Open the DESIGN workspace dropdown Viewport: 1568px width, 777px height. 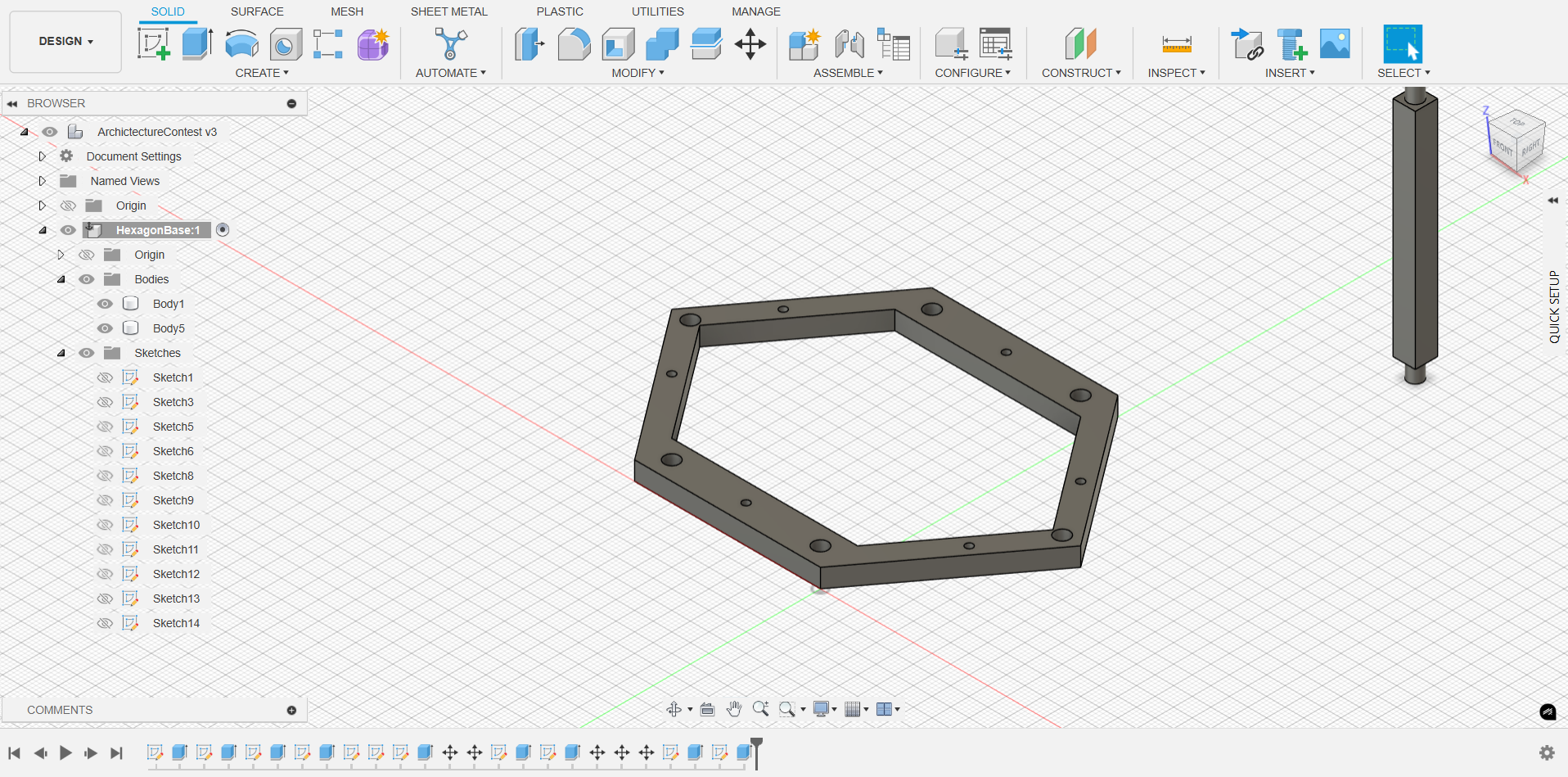click(65, 42)
